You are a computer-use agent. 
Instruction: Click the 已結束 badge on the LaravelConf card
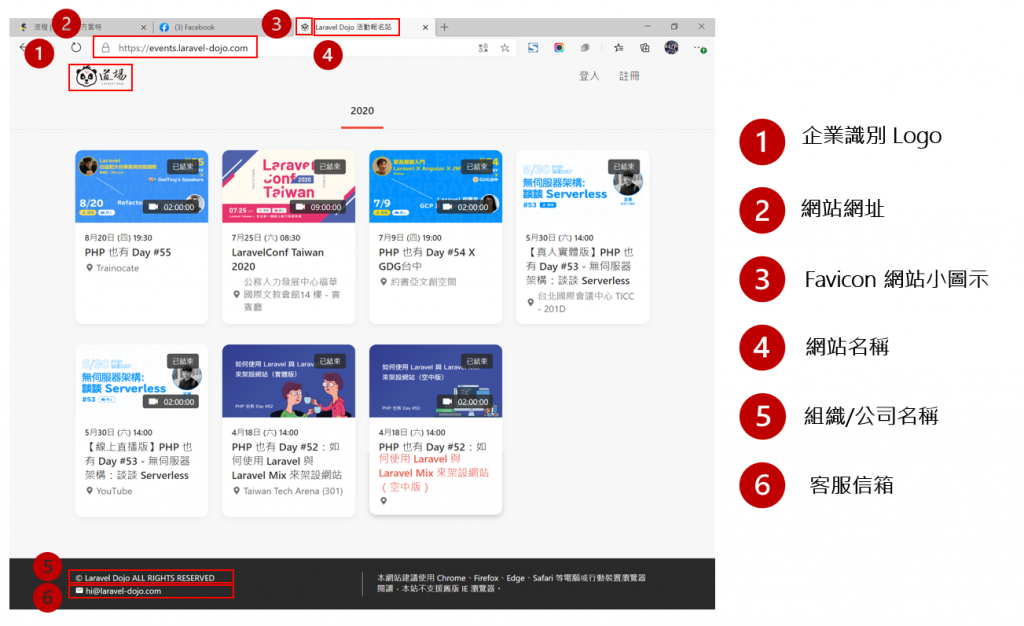(x=330, y=166)
